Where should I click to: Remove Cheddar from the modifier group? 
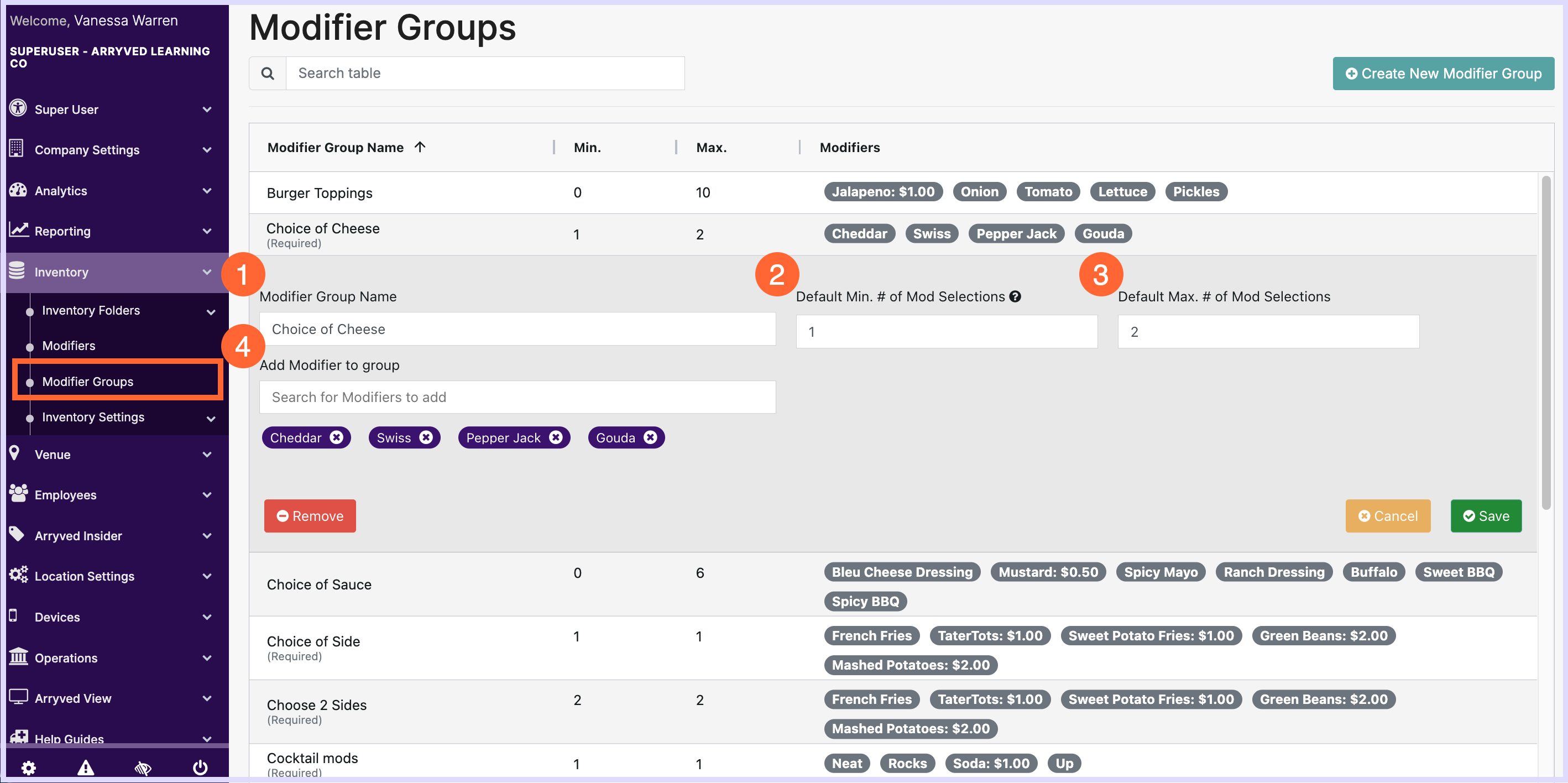pos(337,437)
